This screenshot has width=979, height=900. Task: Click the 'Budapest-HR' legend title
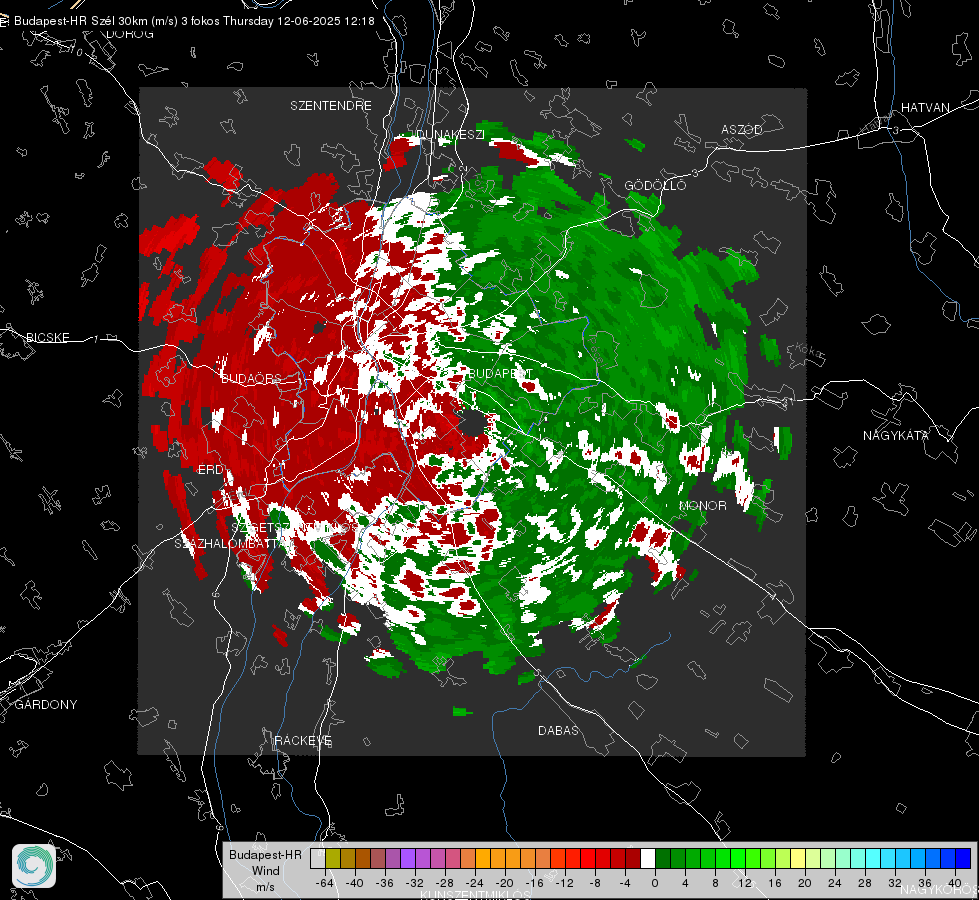point(265,854)
